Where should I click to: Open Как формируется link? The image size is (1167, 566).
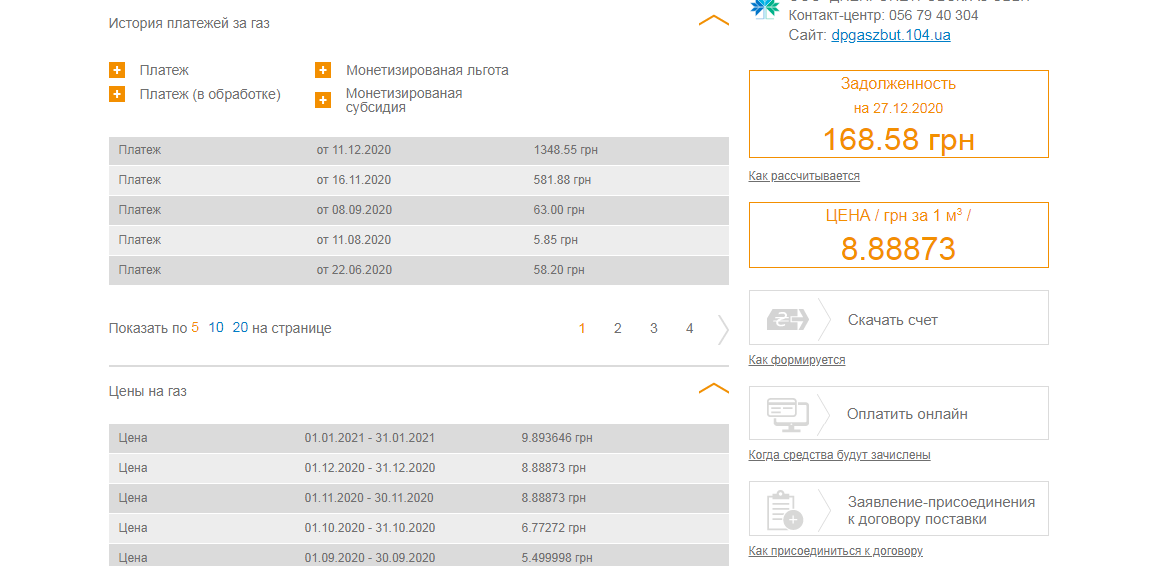797,360
